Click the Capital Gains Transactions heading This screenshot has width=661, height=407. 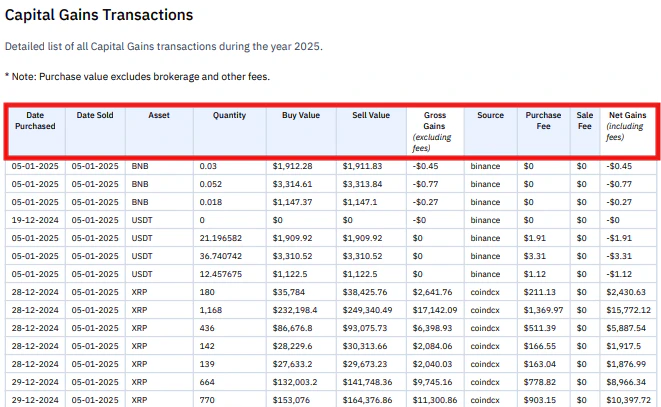click(99, 15)
